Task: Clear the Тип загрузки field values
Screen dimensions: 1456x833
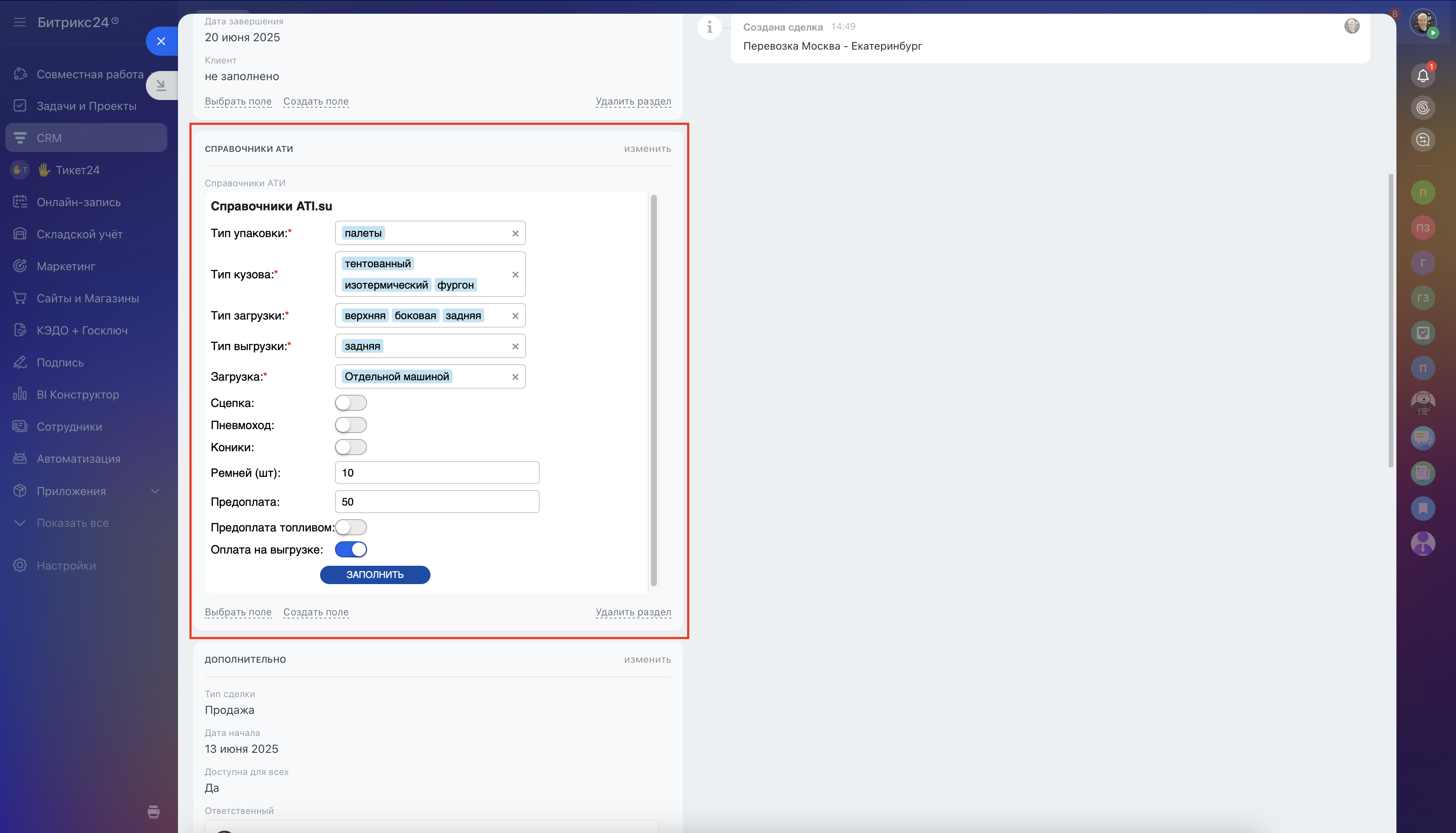Action: click(x=515, y=316)
